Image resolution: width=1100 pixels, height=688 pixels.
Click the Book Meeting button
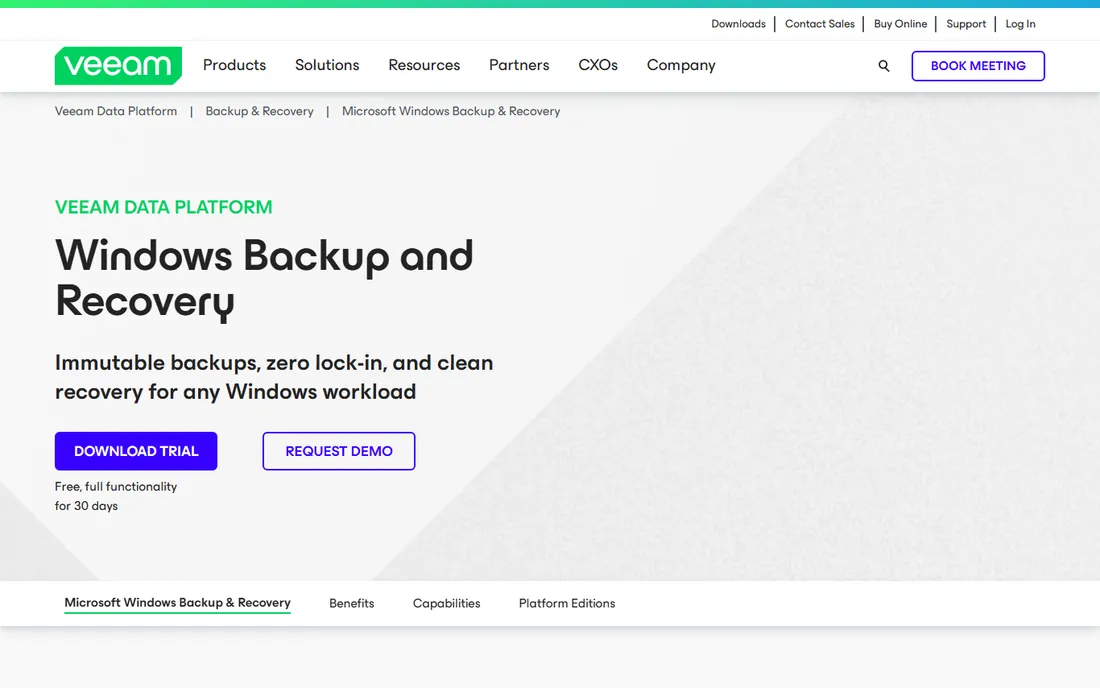tap(978, 66)
